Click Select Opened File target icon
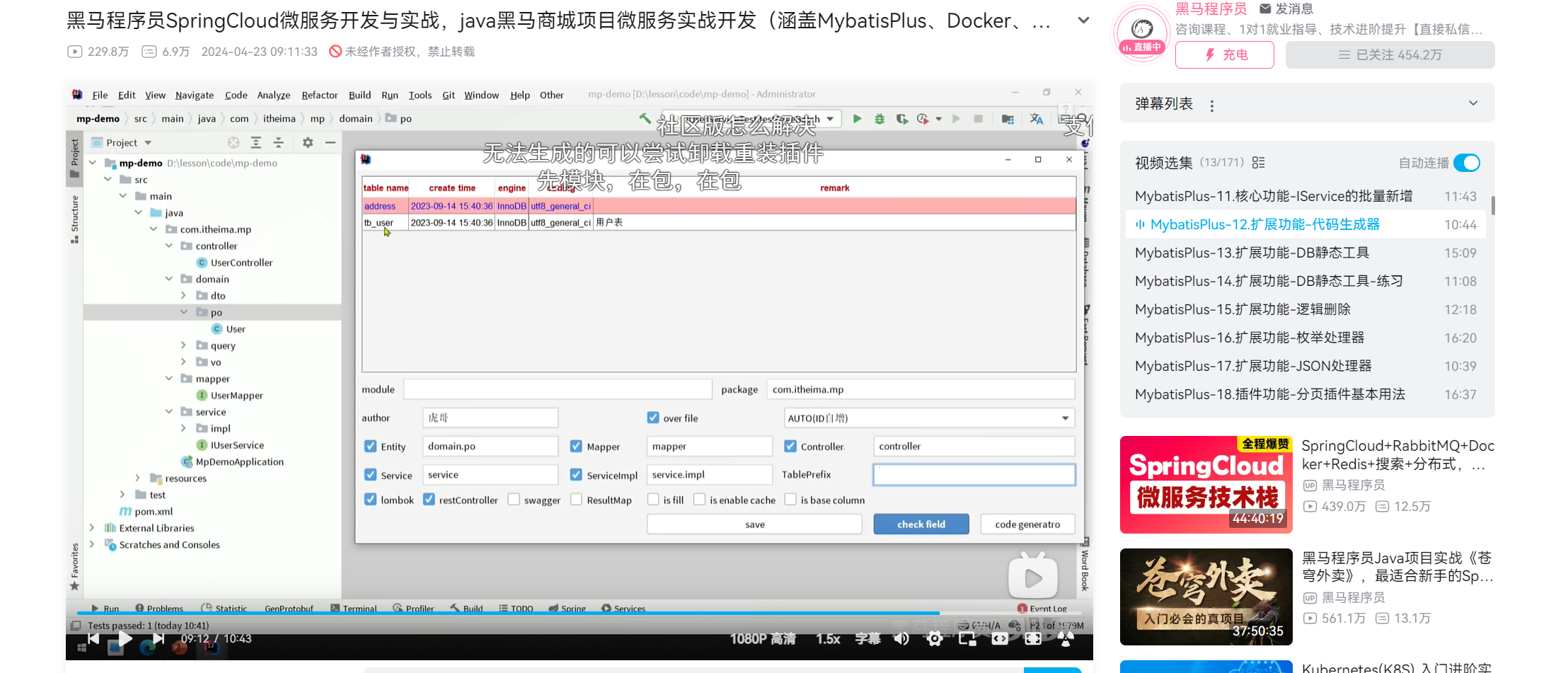The height and width of the screenshot is (673, 1568). point(234,142)
